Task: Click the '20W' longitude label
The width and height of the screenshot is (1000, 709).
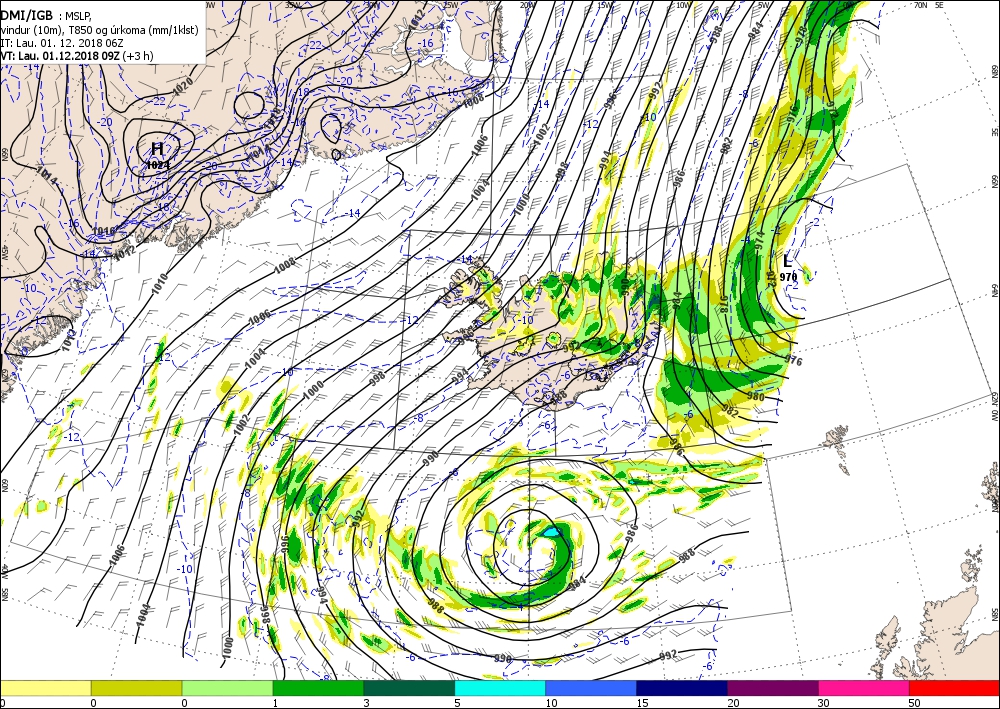Action: tap(527, 4)
